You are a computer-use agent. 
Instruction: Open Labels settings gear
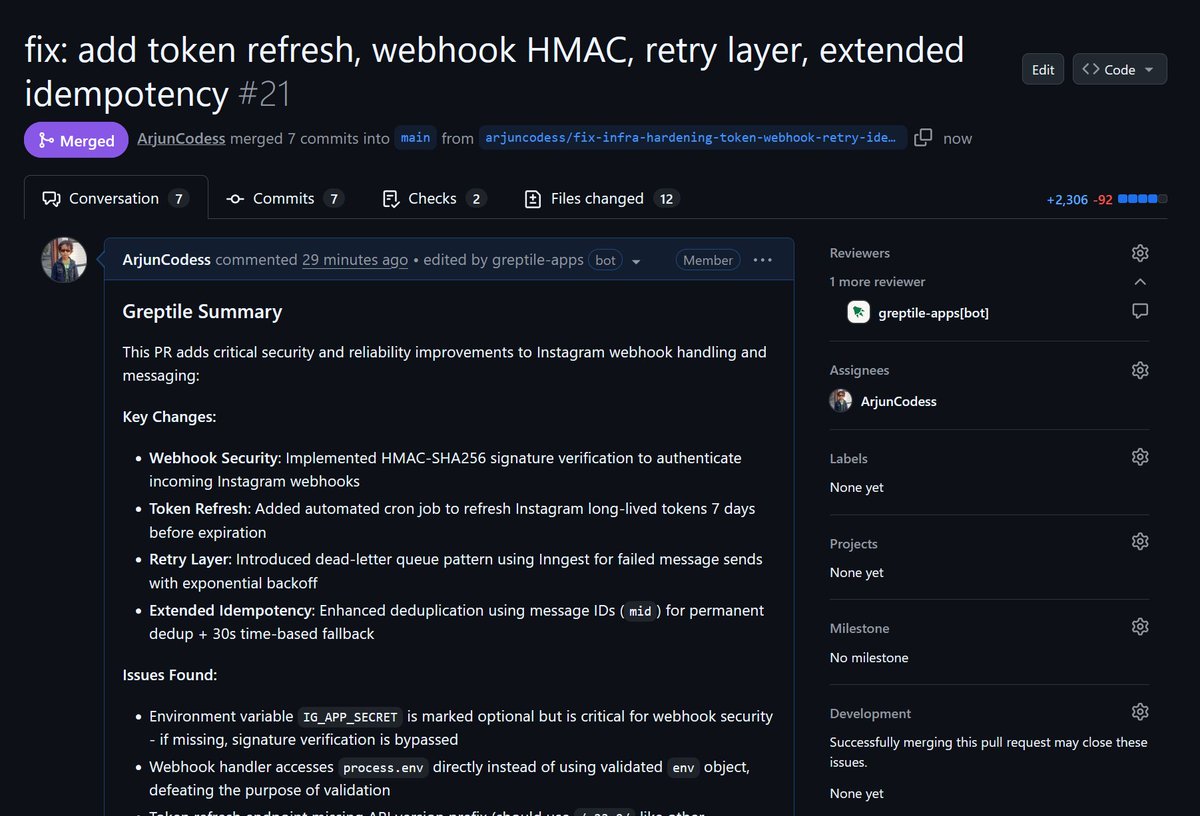coord(1140,457)
